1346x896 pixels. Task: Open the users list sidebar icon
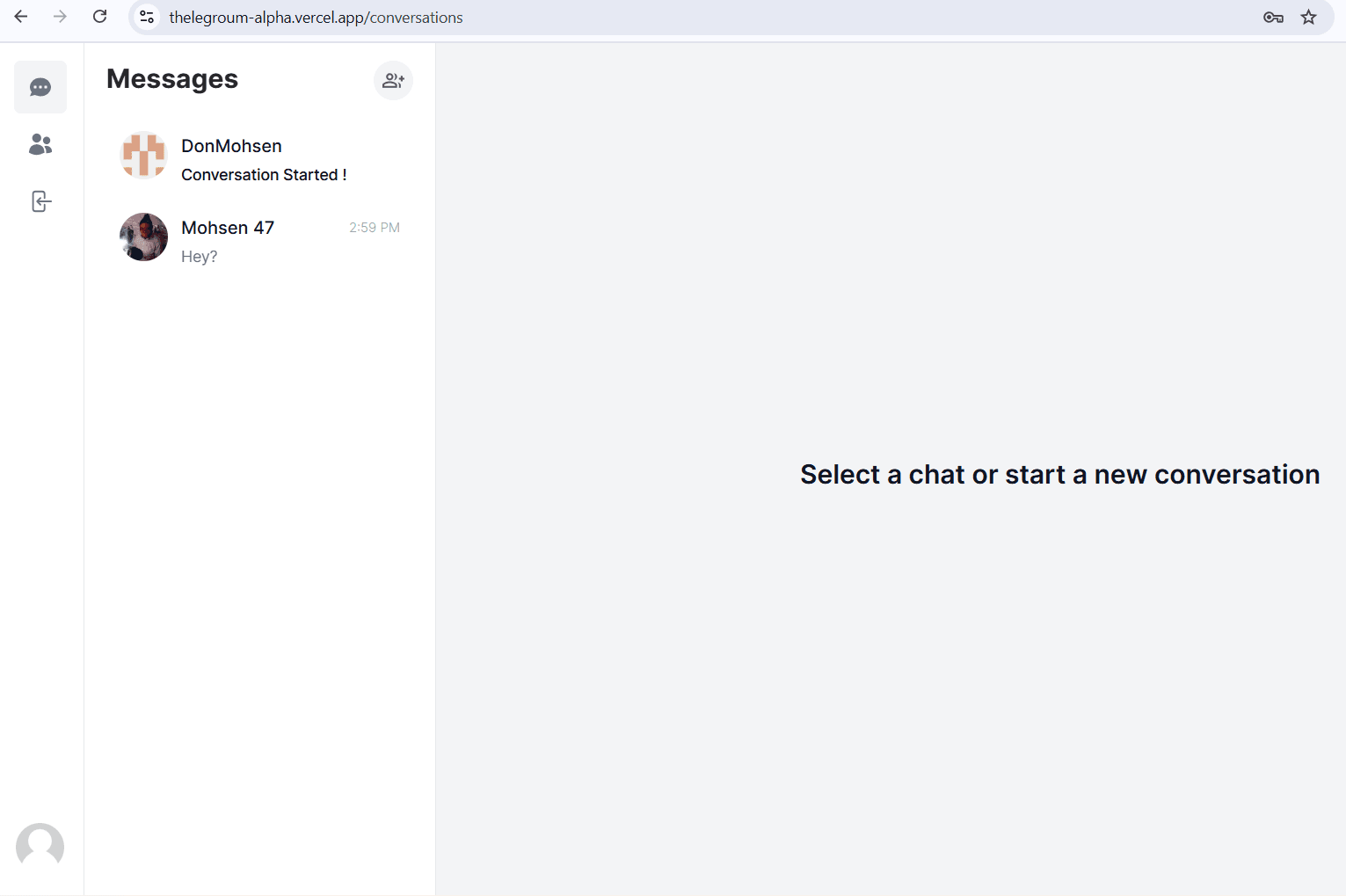click(40, 144)
